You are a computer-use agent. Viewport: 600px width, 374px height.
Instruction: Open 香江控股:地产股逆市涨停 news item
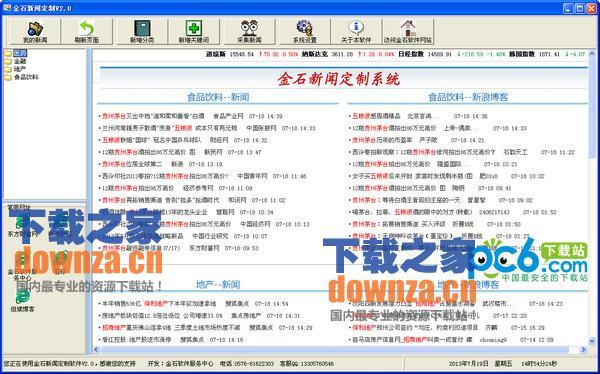click(x=136, y=340)
